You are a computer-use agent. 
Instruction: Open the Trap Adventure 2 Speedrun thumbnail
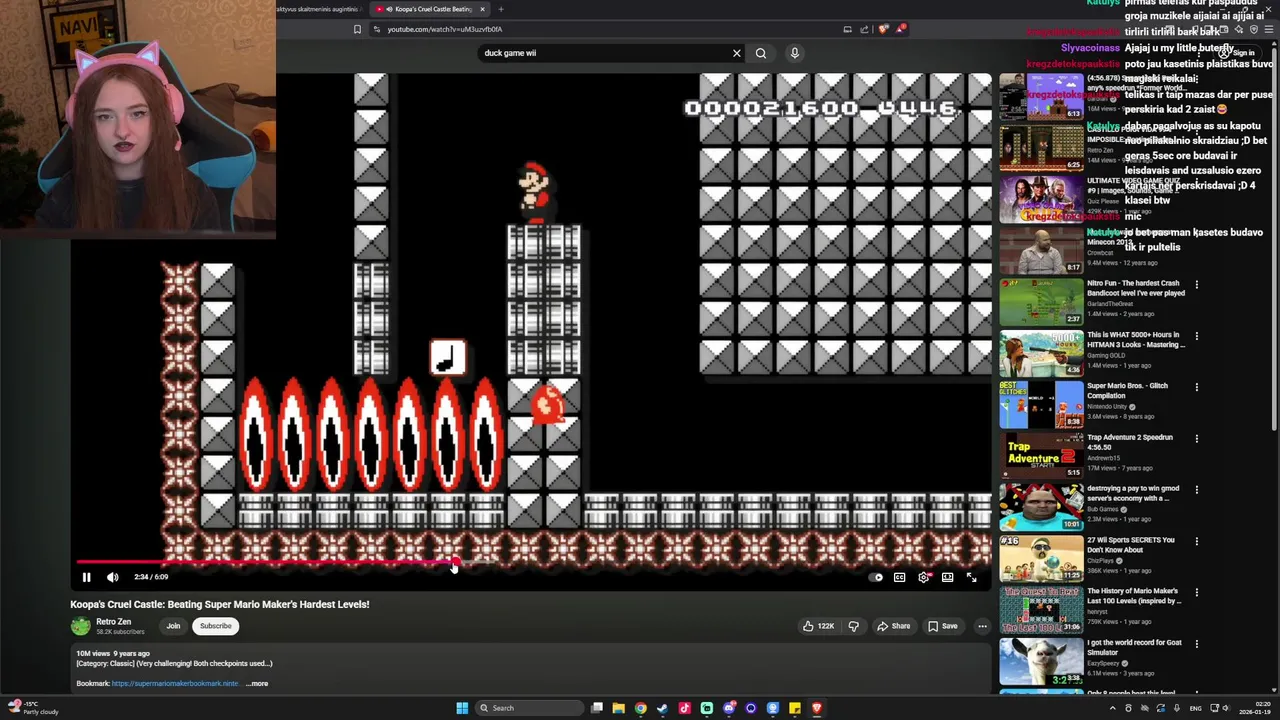coord(1041,455)
